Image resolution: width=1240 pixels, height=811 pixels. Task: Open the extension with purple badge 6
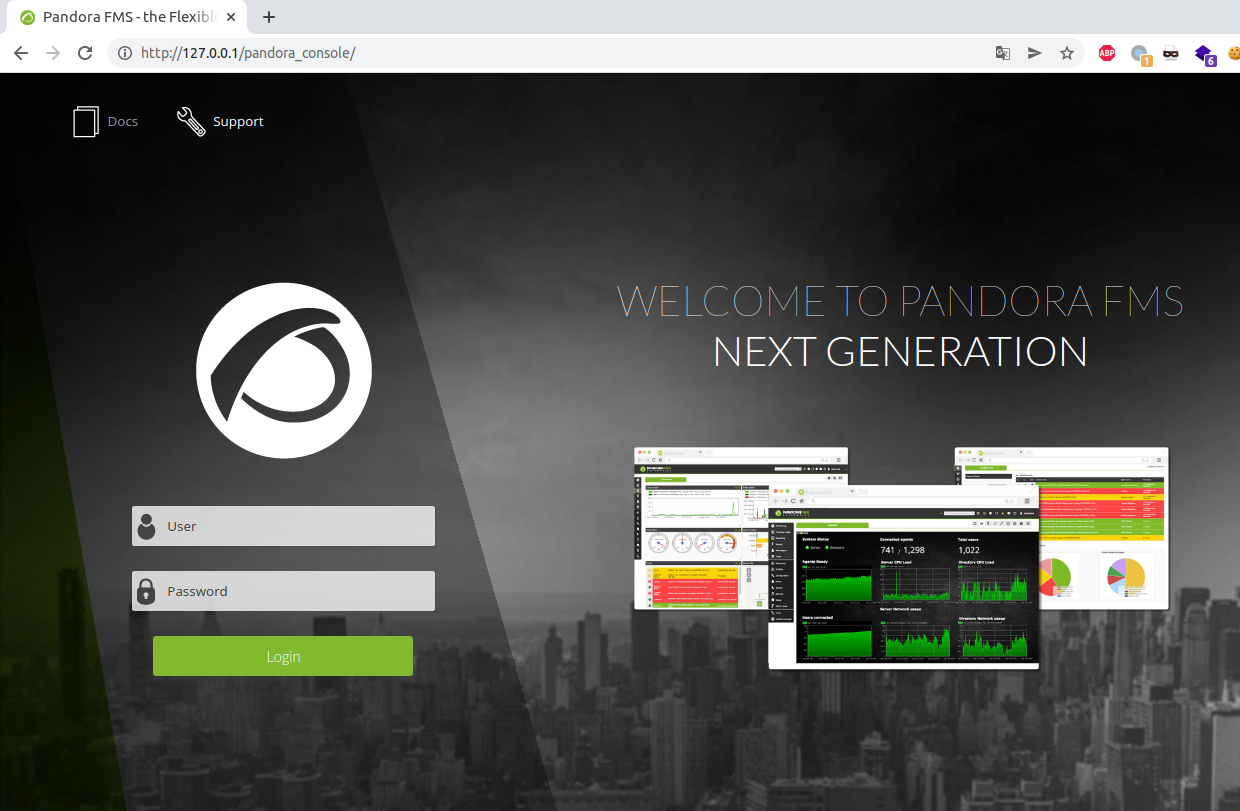click(1205, 54)
